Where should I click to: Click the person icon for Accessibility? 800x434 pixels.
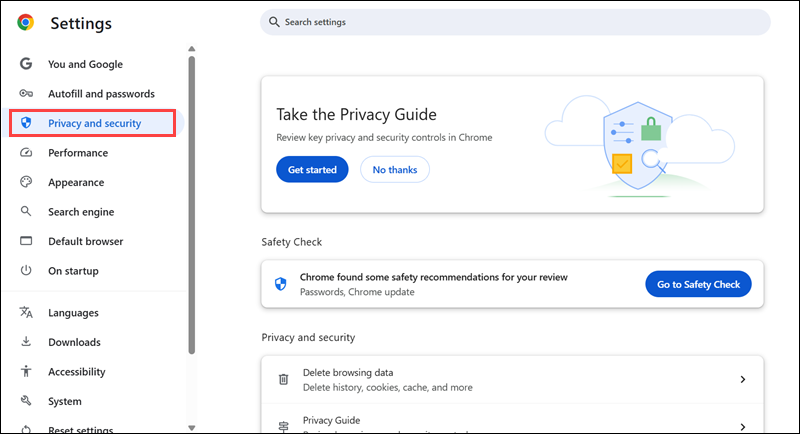[26, 371]
